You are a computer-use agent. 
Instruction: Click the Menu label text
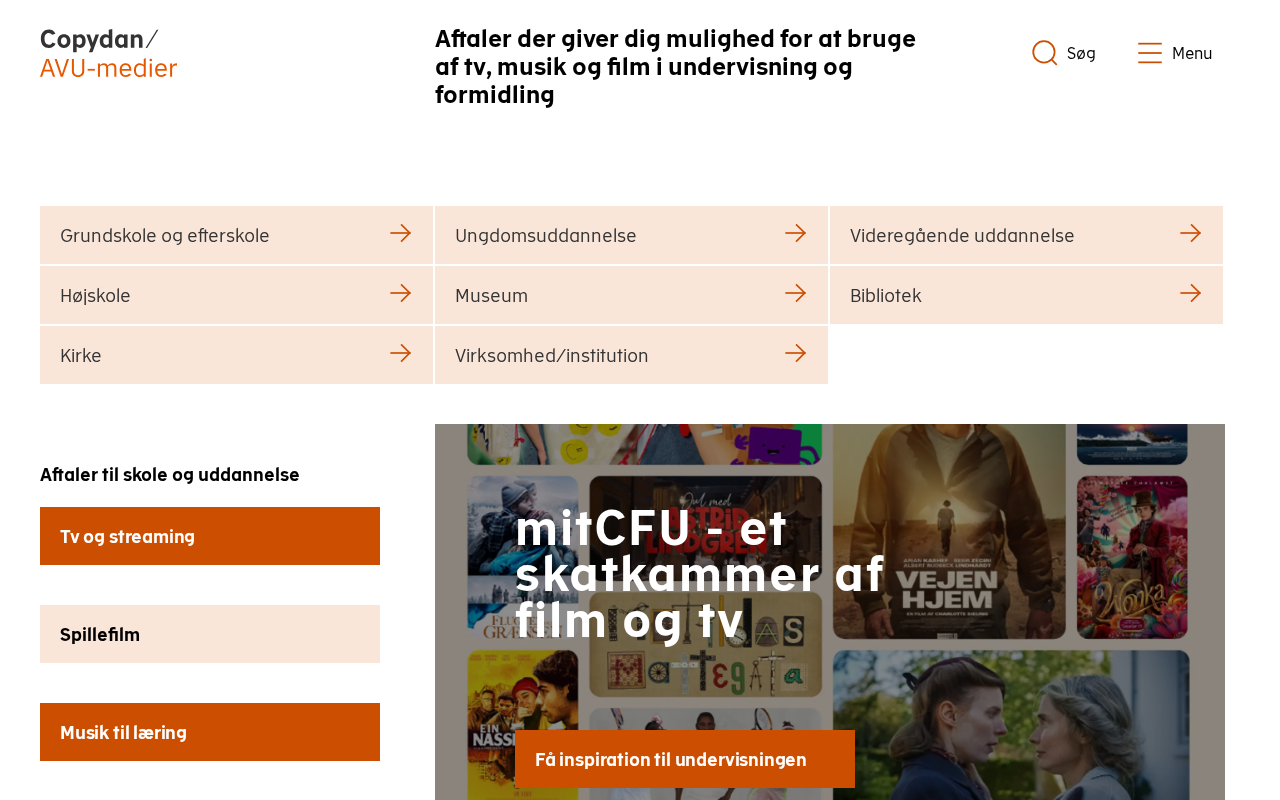(x=1192, y=53)
